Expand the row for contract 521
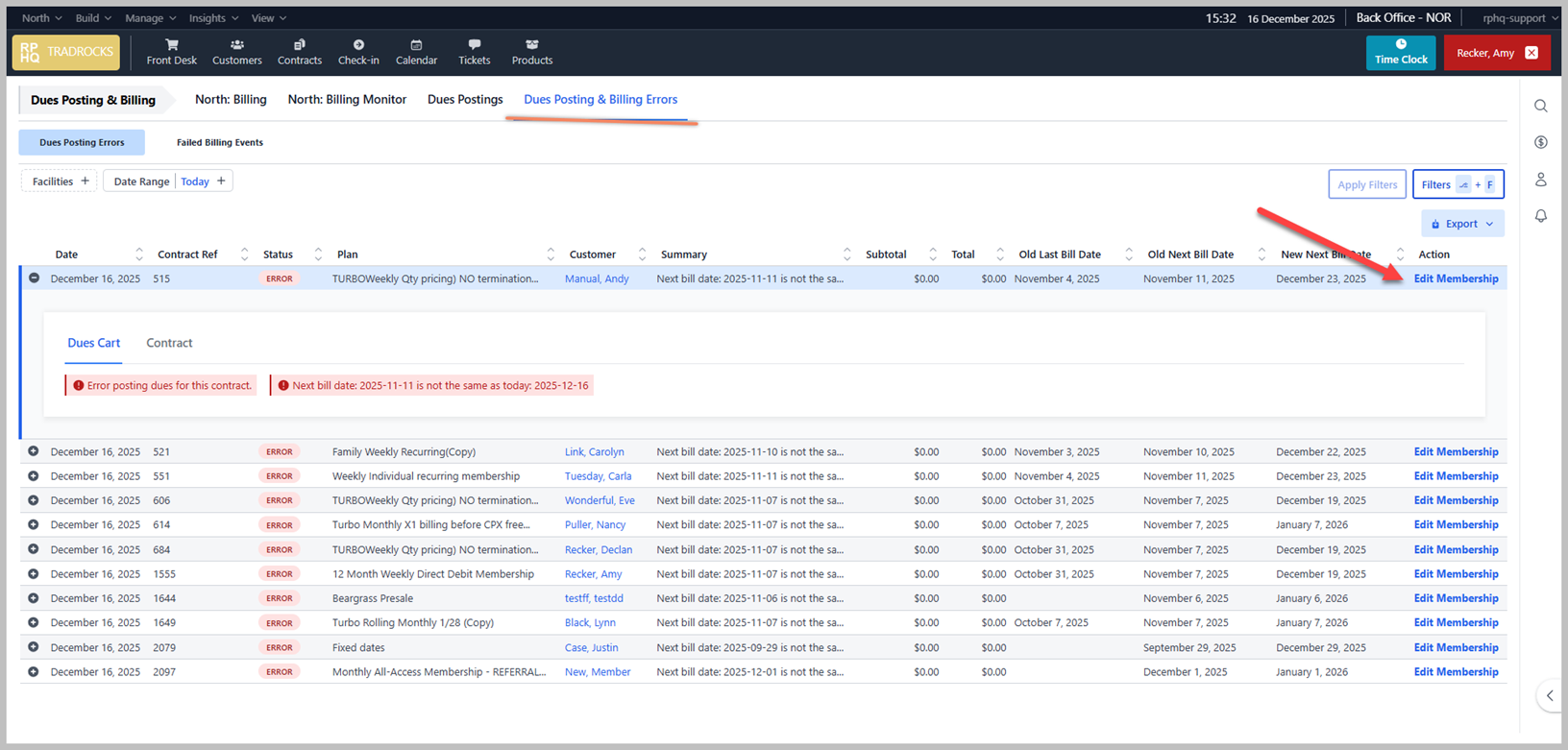 (x=34, y=451)
